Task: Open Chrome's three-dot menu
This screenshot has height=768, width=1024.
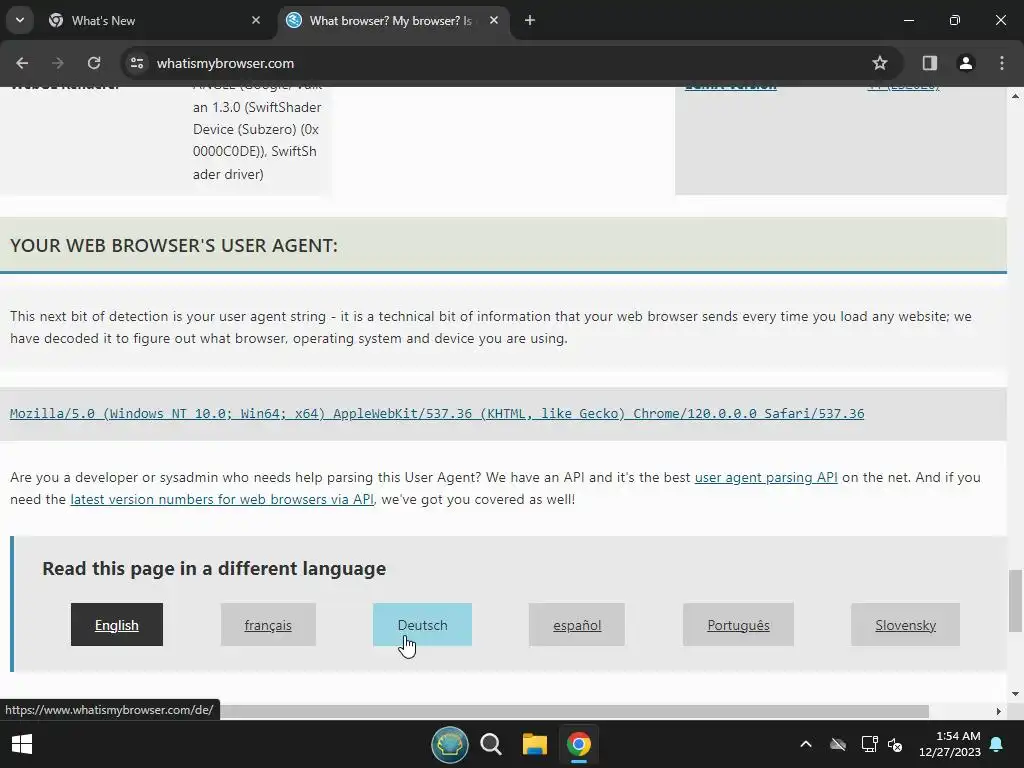Action: coord(1002,63)
